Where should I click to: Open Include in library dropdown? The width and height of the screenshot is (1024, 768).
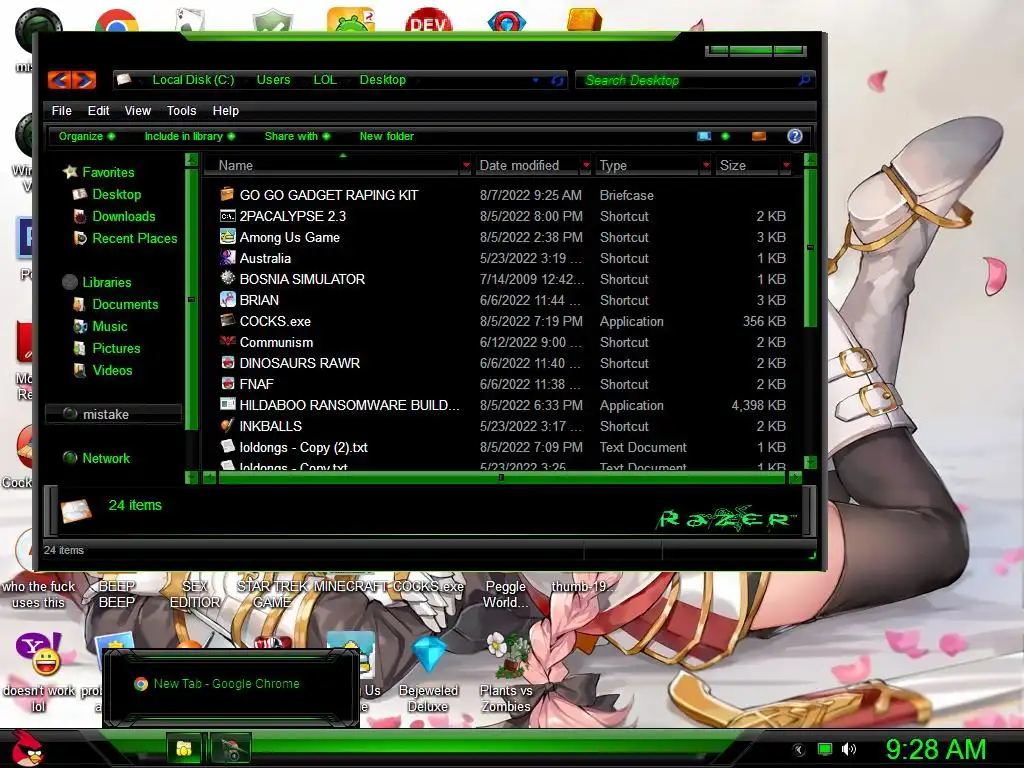point(189,136)
